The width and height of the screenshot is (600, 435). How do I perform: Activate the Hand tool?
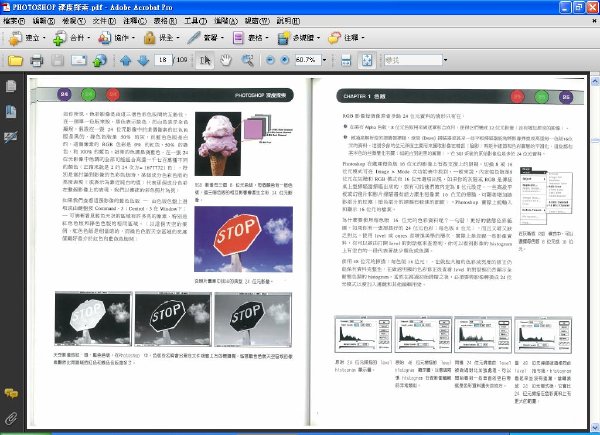[226, 60]
